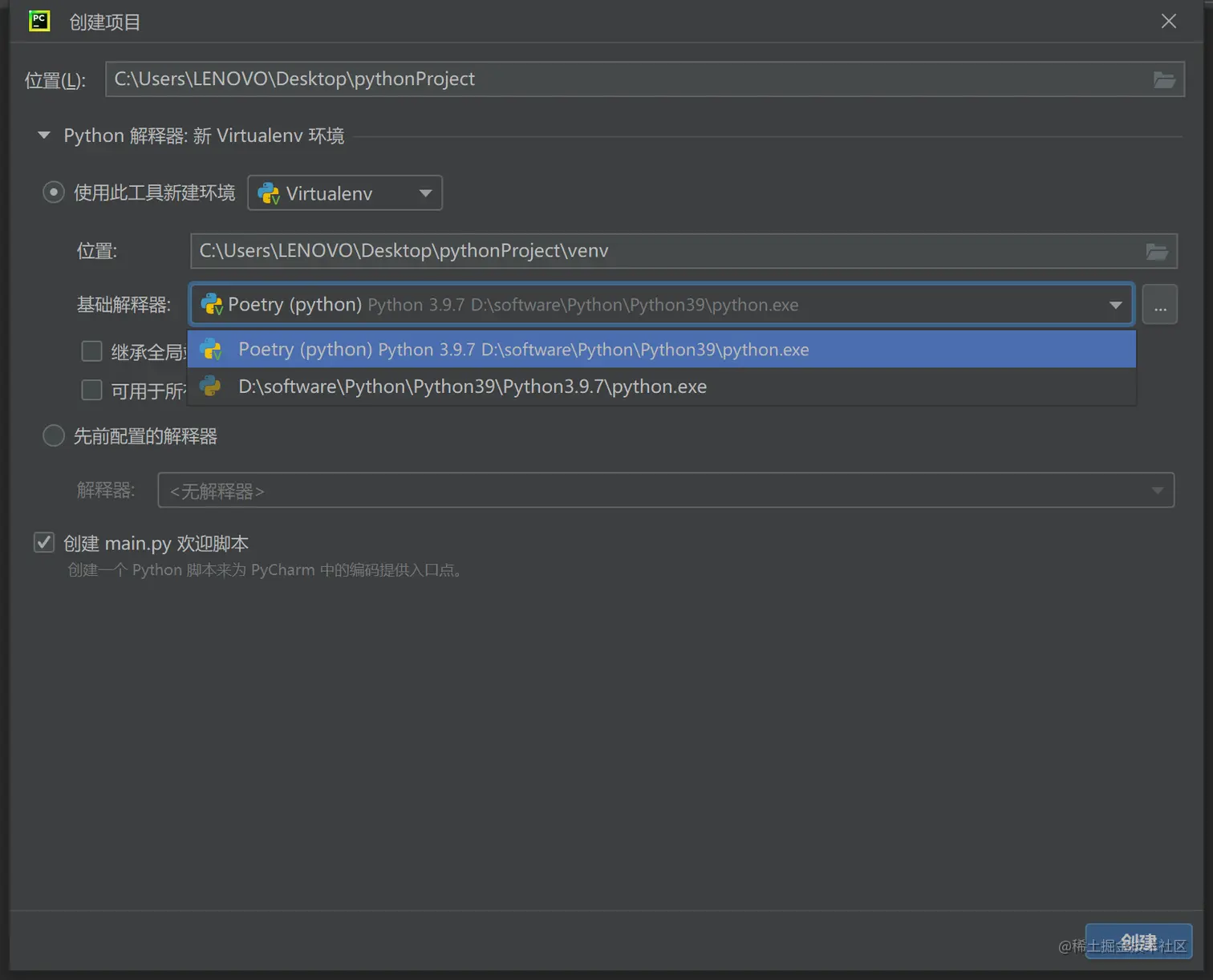This screenshot has height=980, width=1213.
Task: Click the Python 解释器: 新 Virtualenv 环境 heading
Action: pyautogui.click(x=204, y=136)
